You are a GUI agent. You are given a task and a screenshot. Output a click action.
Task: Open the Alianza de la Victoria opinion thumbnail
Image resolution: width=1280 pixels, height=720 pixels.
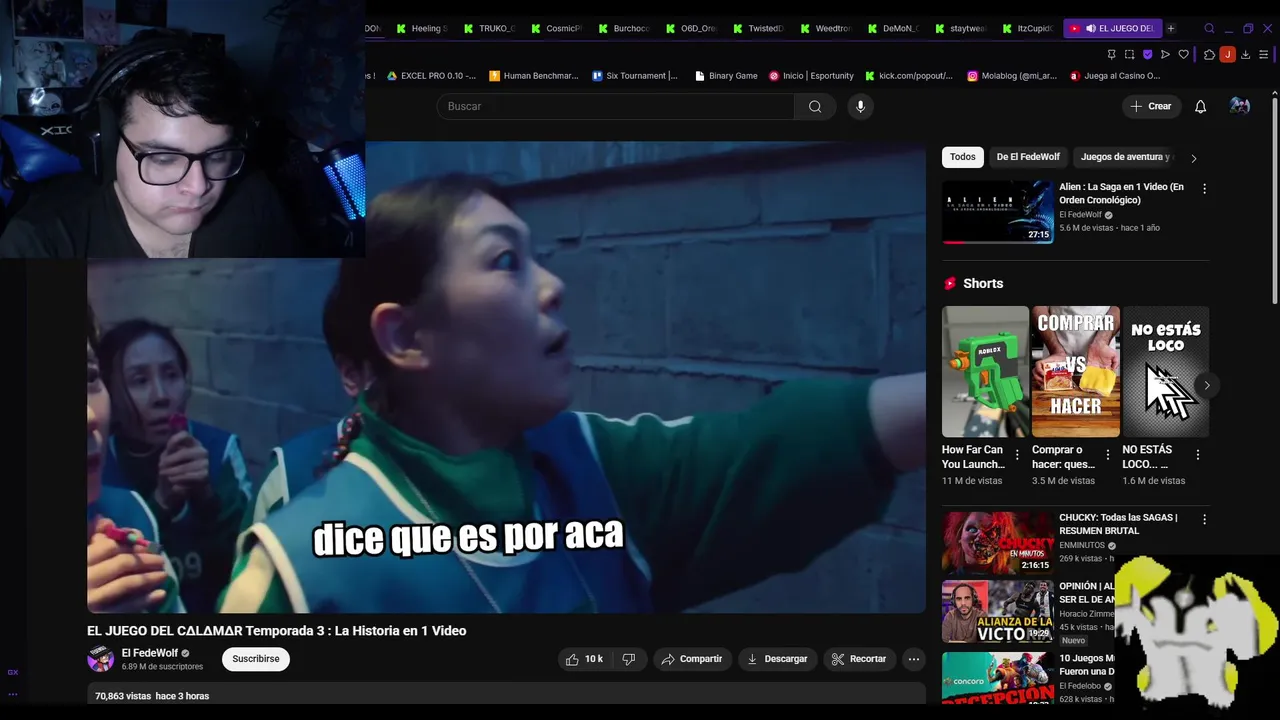997,611
